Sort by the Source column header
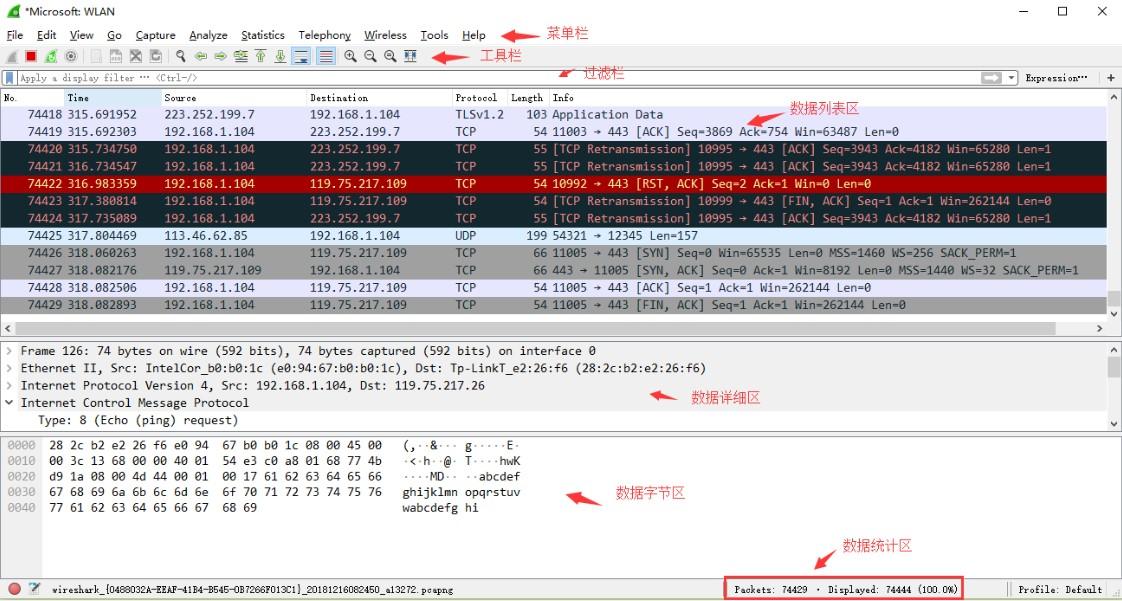The height and width of the screenshot is (601, 1122). pyautogui.click(x=235, y=98)
